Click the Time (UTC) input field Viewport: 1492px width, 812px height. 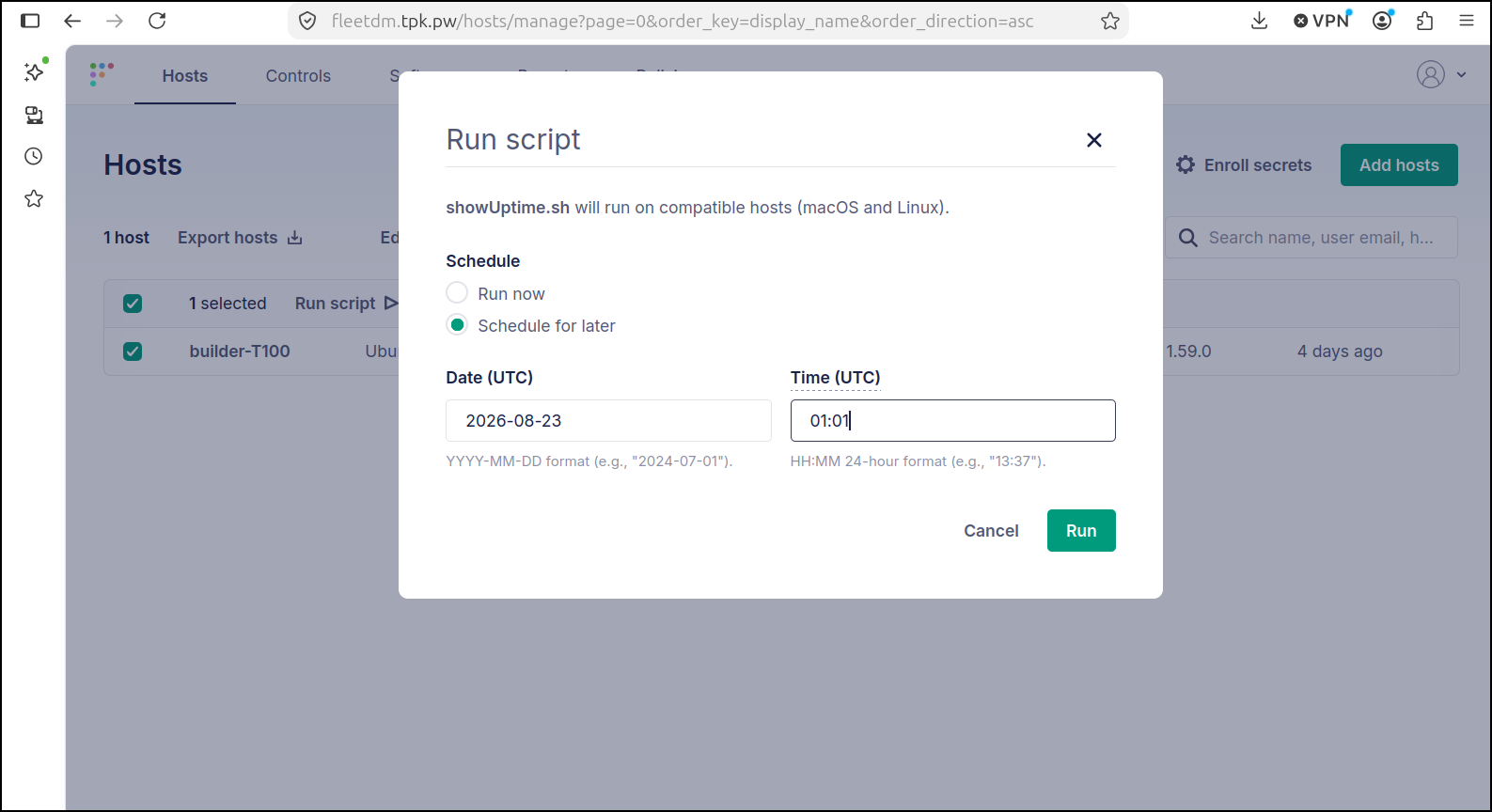(952, 420)
